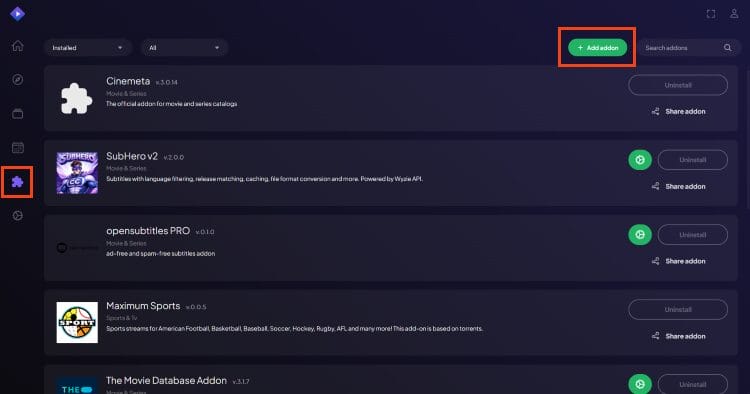This screenshot has height=394, width=750.
Task: Open the Addons puzzle icon in sidebar
Action: (x=18, y=182)
